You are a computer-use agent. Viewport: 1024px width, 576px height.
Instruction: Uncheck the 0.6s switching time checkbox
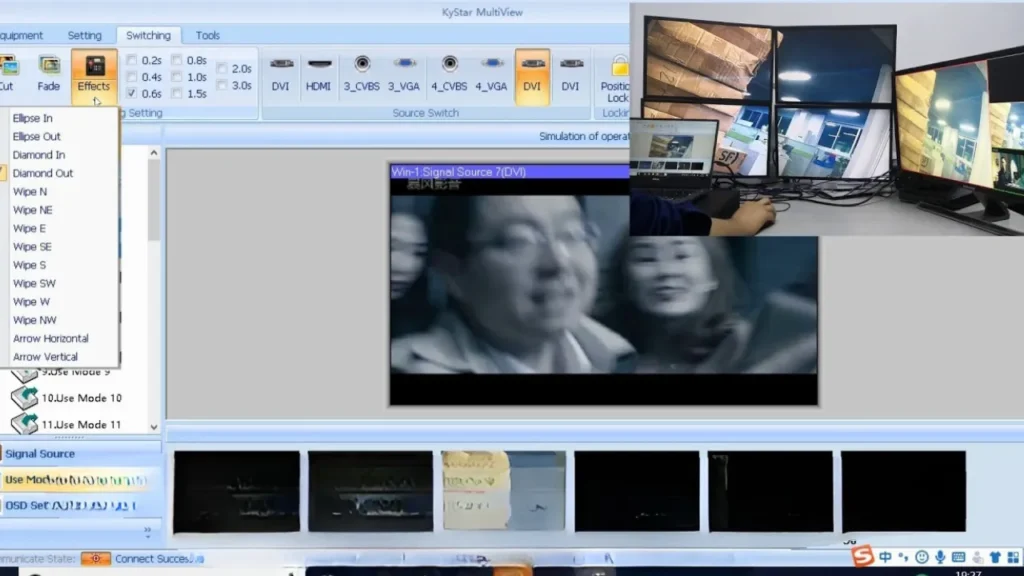click(132, 93)
